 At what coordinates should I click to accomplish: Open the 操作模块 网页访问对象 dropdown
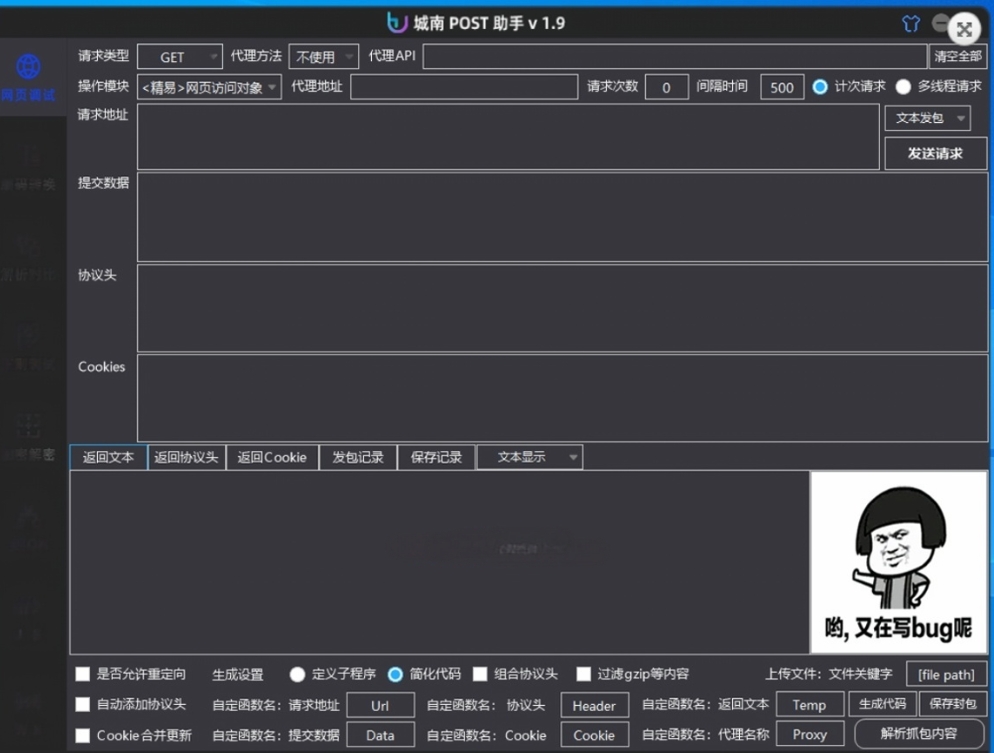pyautogui.click(x=209, y=88)
